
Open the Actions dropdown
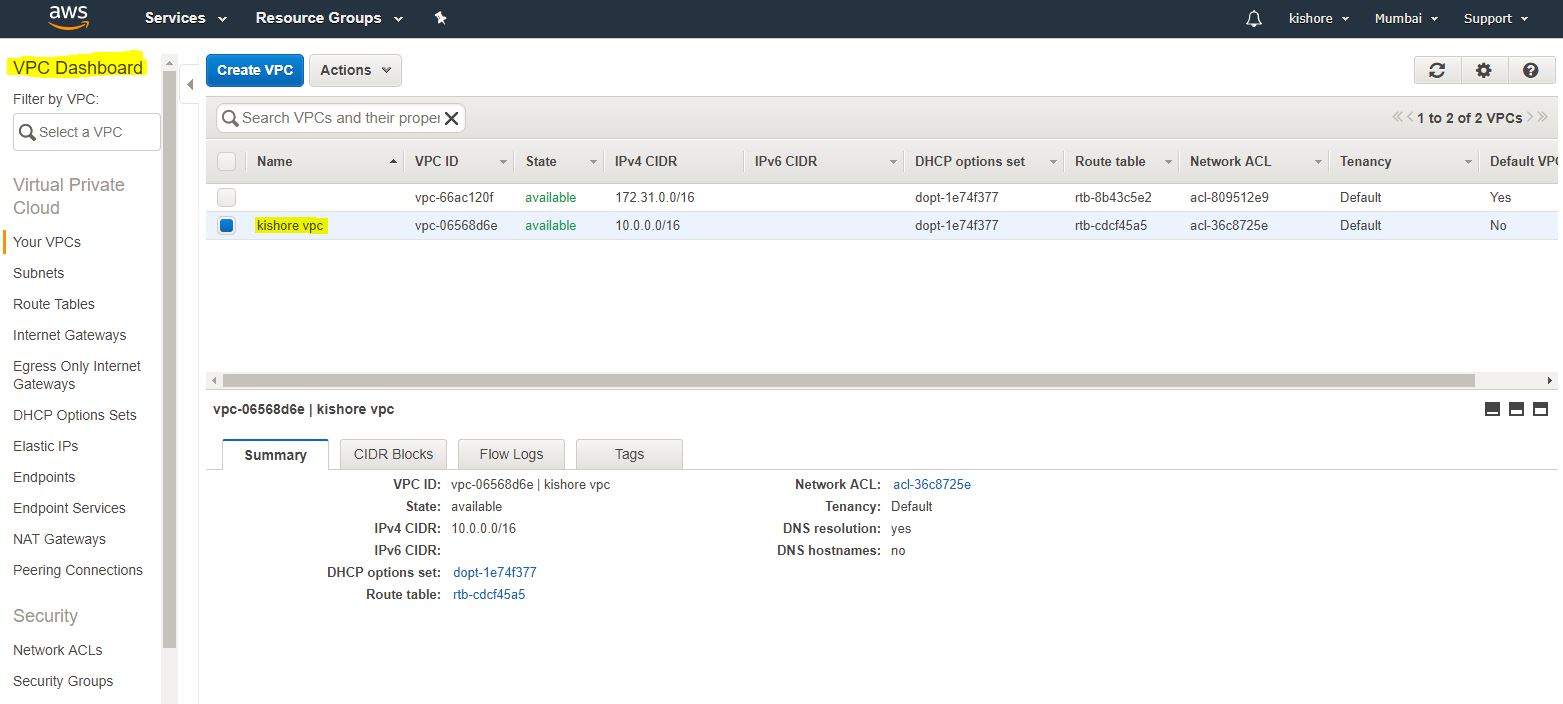tap(355, 70)
